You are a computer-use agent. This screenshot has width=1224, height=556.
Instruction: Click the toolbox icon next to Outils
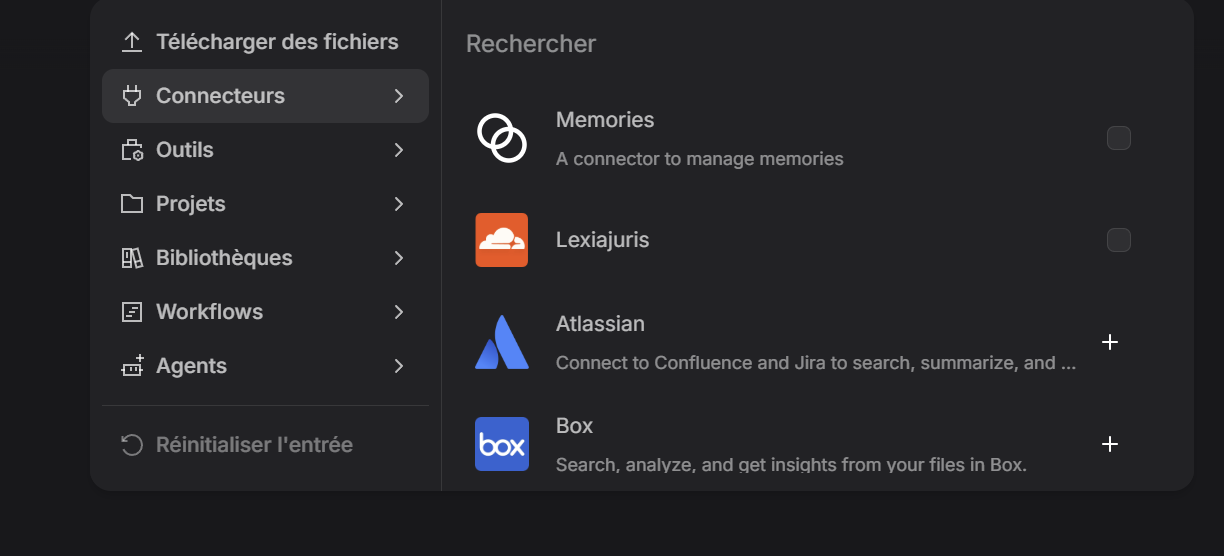point(132,150)
